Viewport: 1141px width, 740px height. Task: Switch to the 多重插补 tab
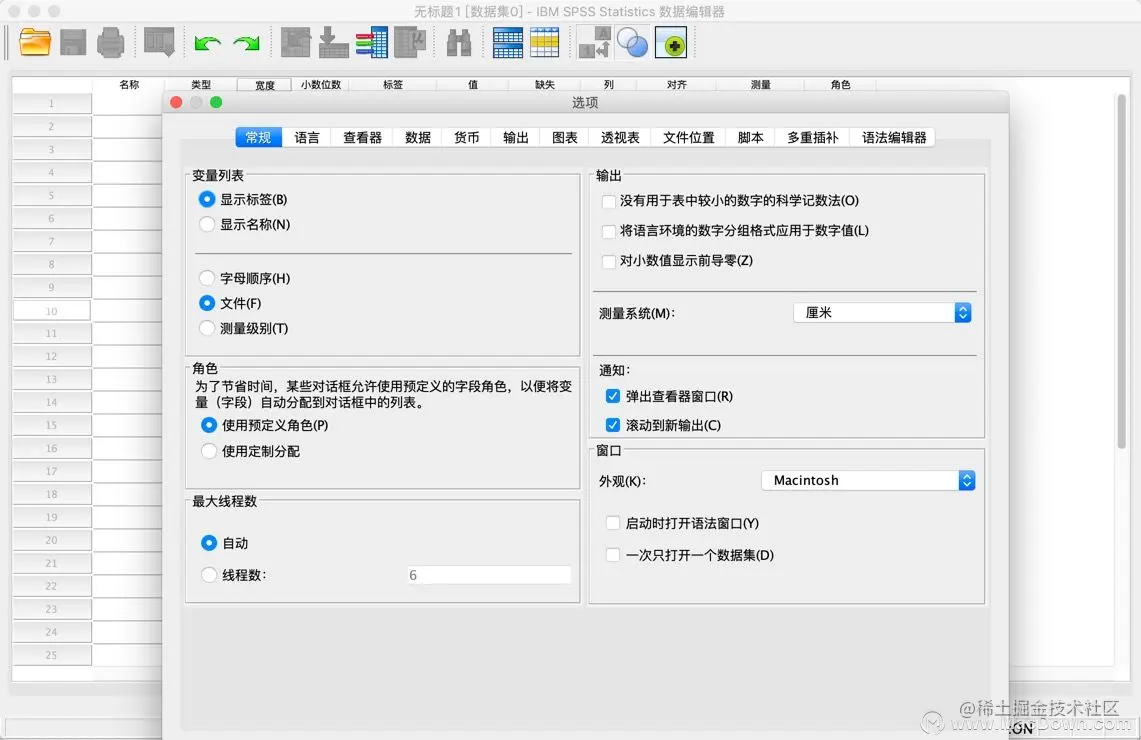(x=812, y=138)
